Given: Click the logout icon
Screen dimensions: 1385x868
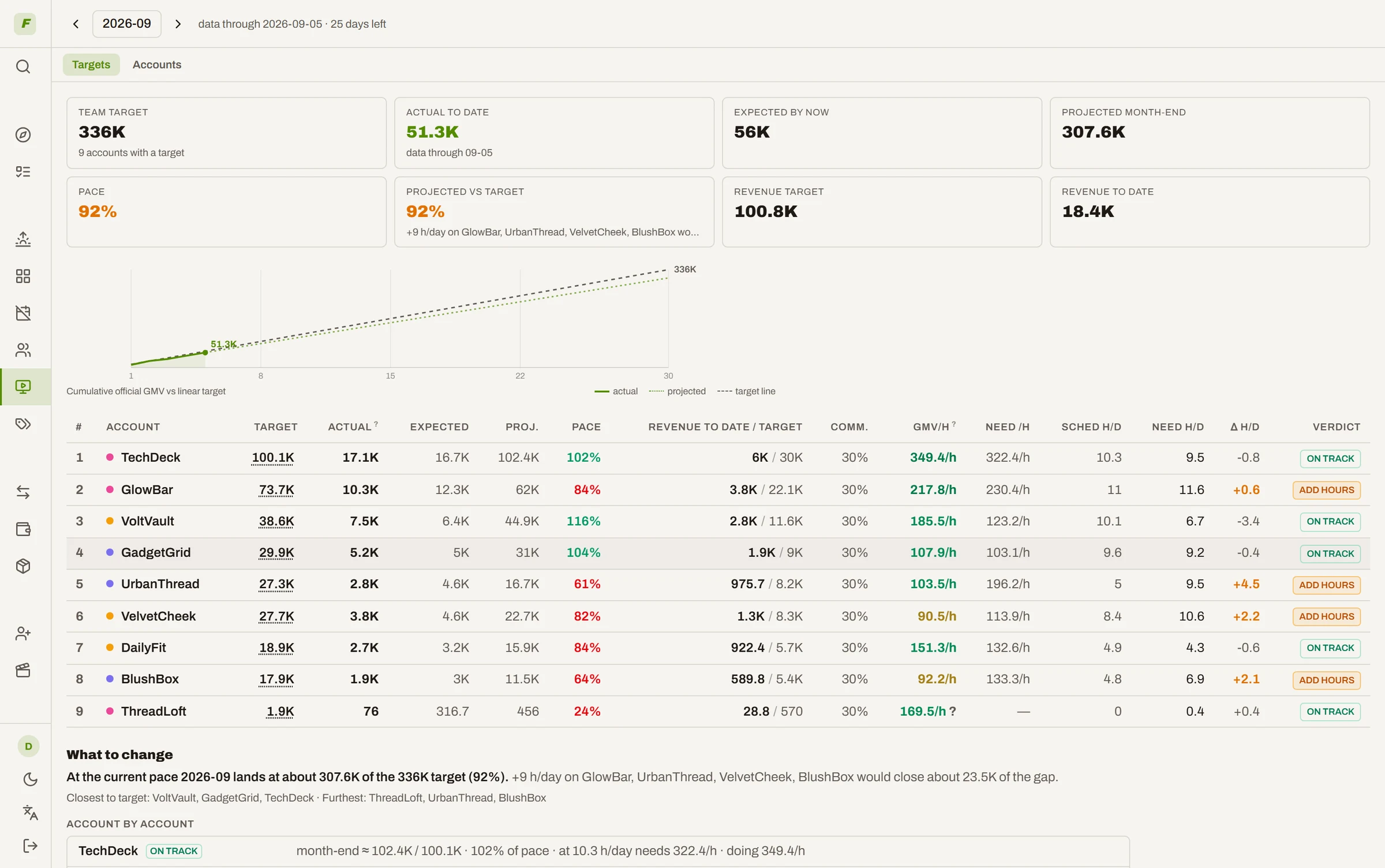Looking at the screenshot, I should 30,846.
